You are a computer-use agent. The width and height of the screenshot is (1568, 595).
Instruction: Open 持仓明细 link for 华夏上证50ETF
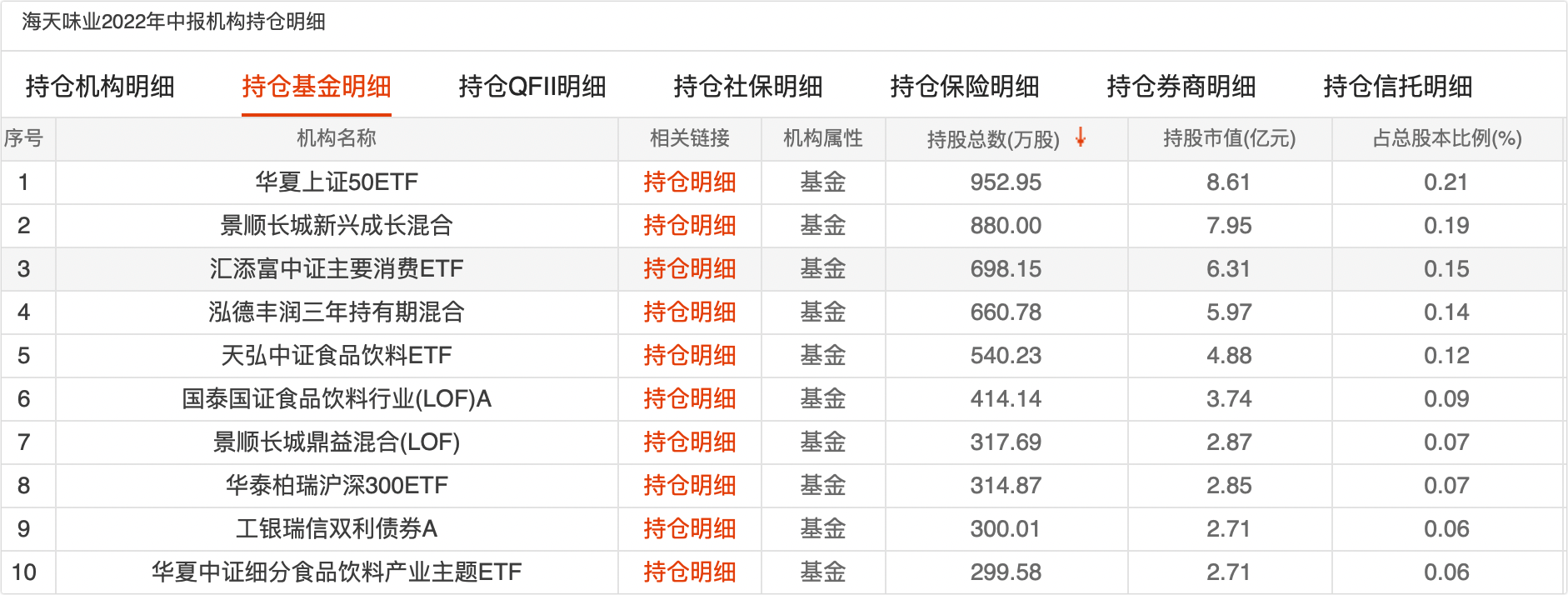pos(690,182)
